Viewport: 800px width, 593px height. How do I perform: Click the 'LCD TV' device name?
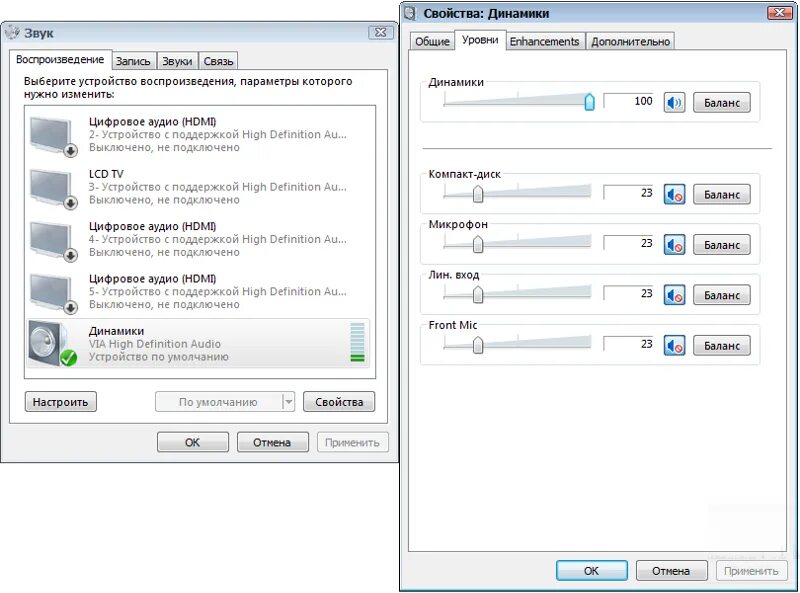[106, 174]
